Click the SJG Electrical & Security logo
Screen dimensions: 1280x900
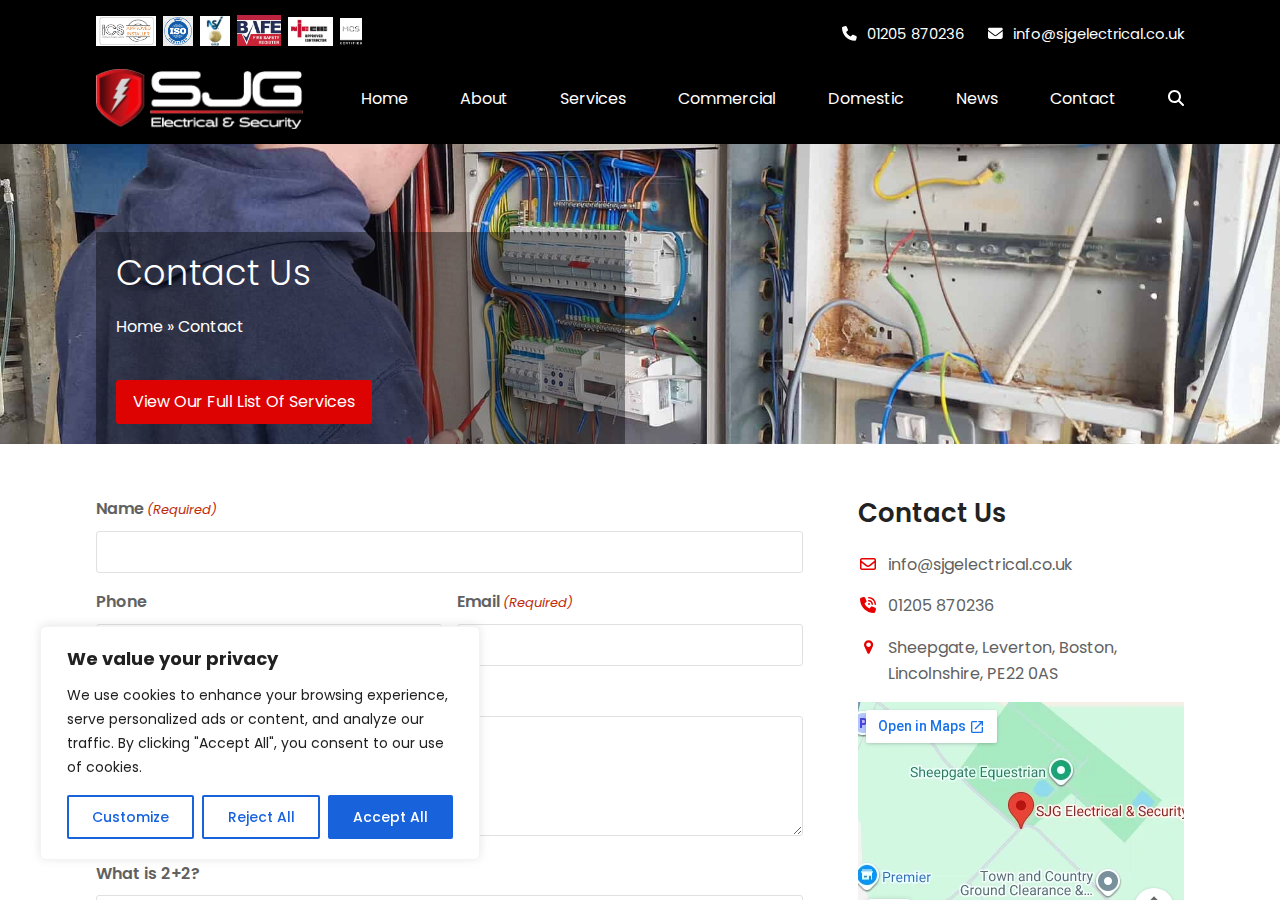pos(199,99)
